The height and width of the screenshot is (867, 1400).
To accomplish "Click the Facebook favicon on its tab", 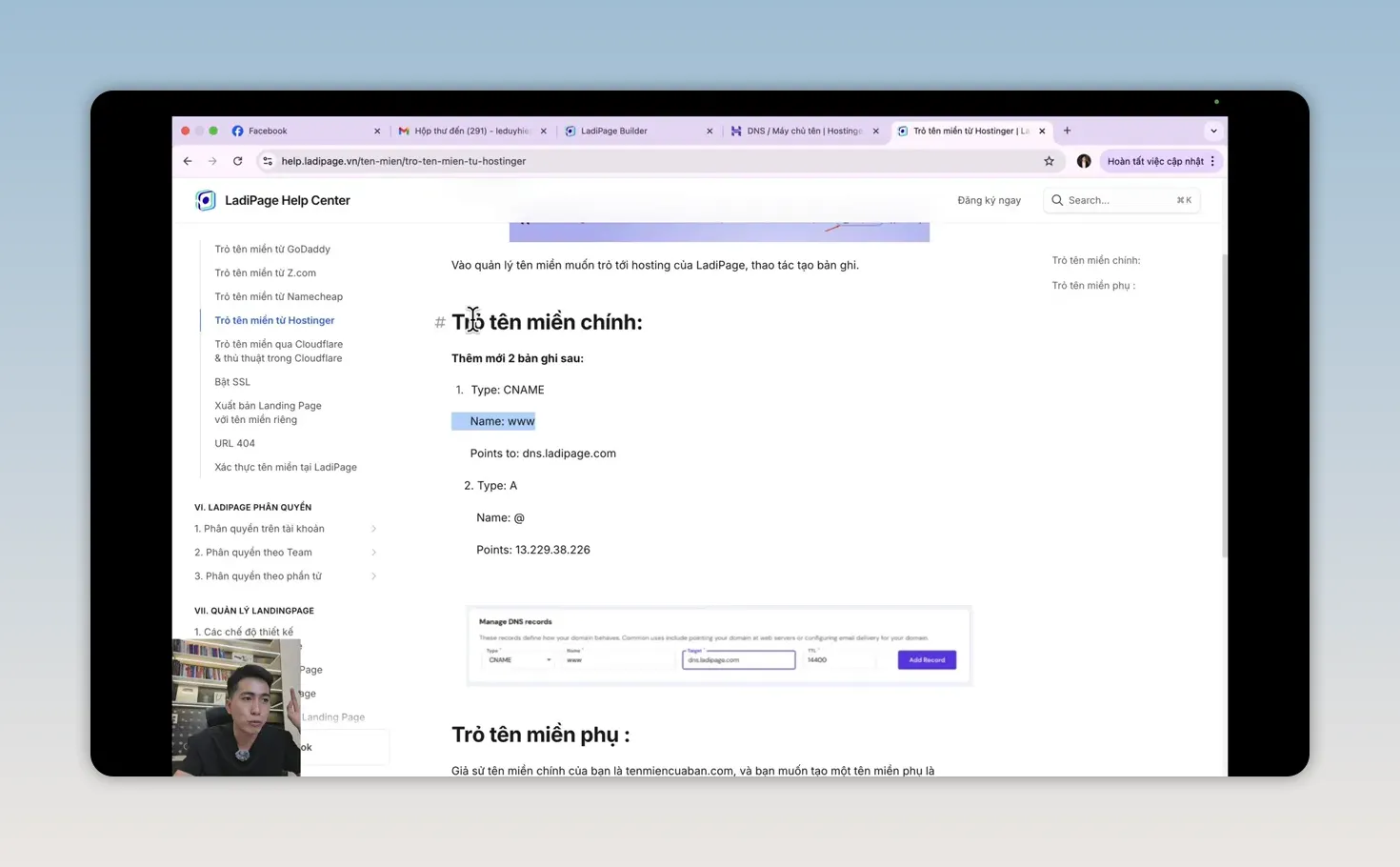I will [x=238, y=131].
